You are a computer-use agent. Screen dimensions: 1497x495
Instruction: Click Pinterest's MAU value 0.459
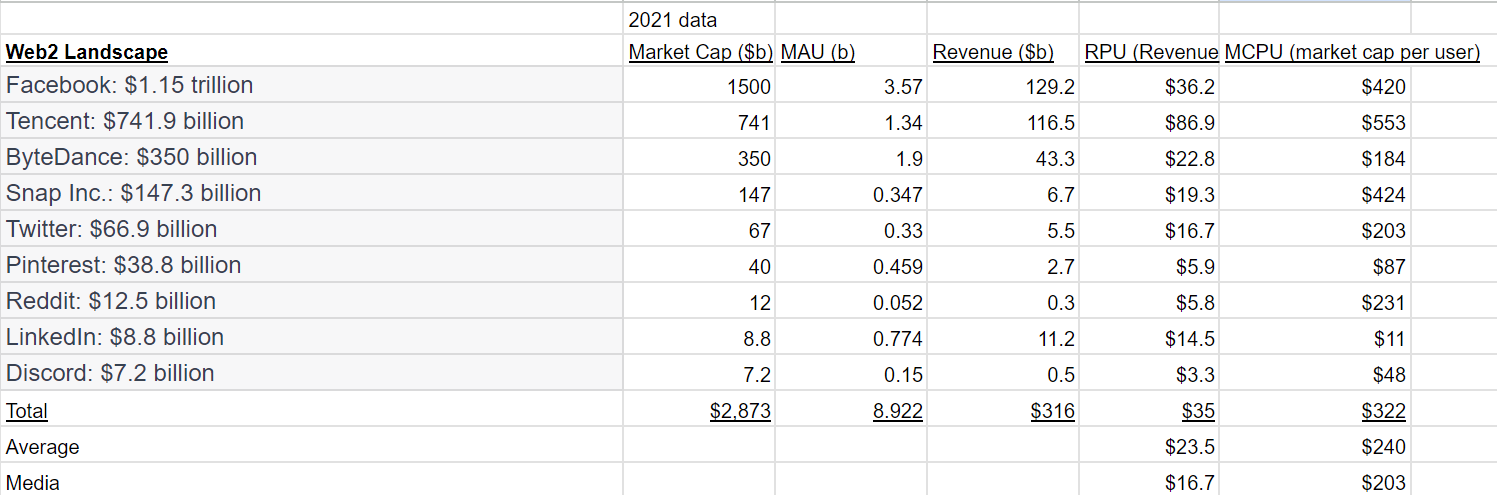898,267
